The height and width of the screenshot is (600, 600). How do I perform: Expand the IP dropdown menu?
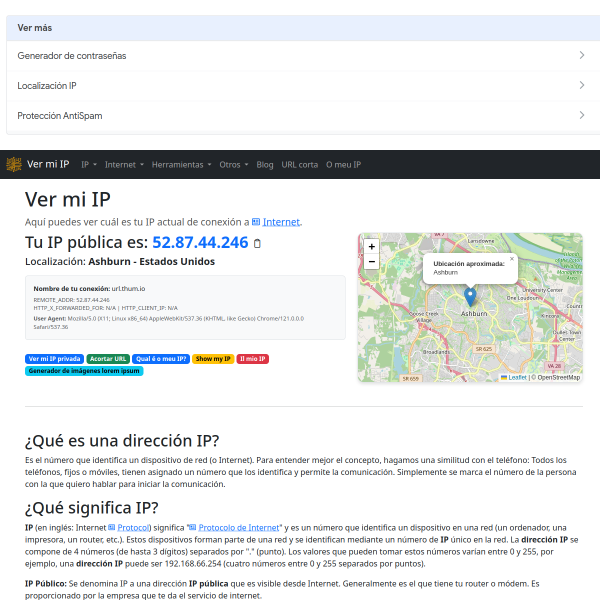tap(89, 165)
